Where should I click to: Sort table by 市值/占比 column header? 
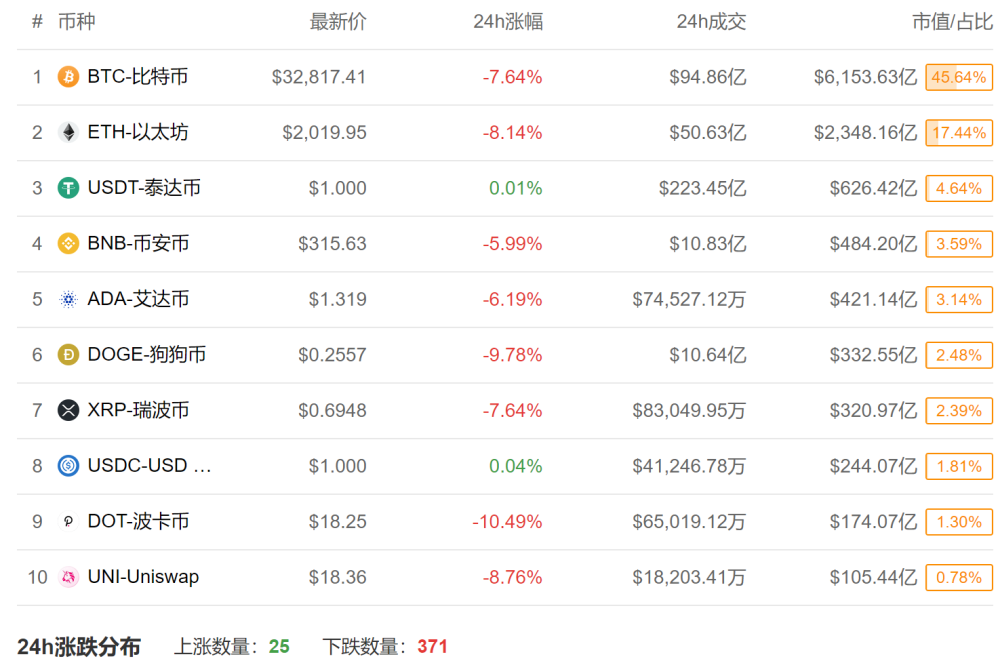pyautogui.click(x=952, y=22)
